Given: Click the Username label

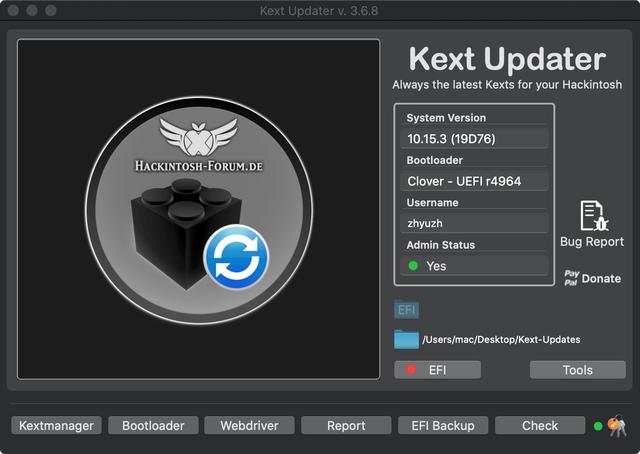Looking at the screenshot, I should [x=433, y=203].
